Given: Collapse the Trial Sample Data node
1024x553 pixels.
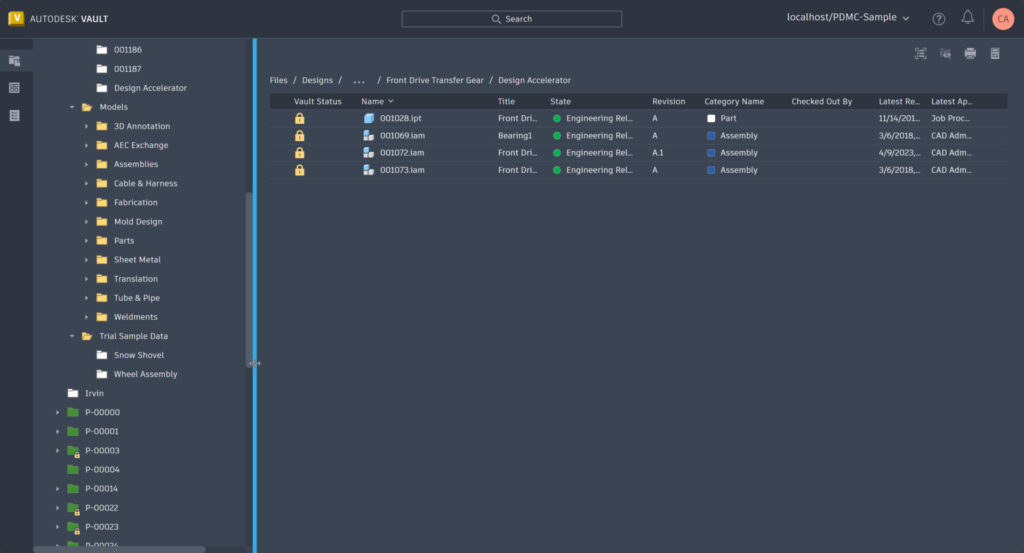Looking at the screenshot, I should click(72, 336).
